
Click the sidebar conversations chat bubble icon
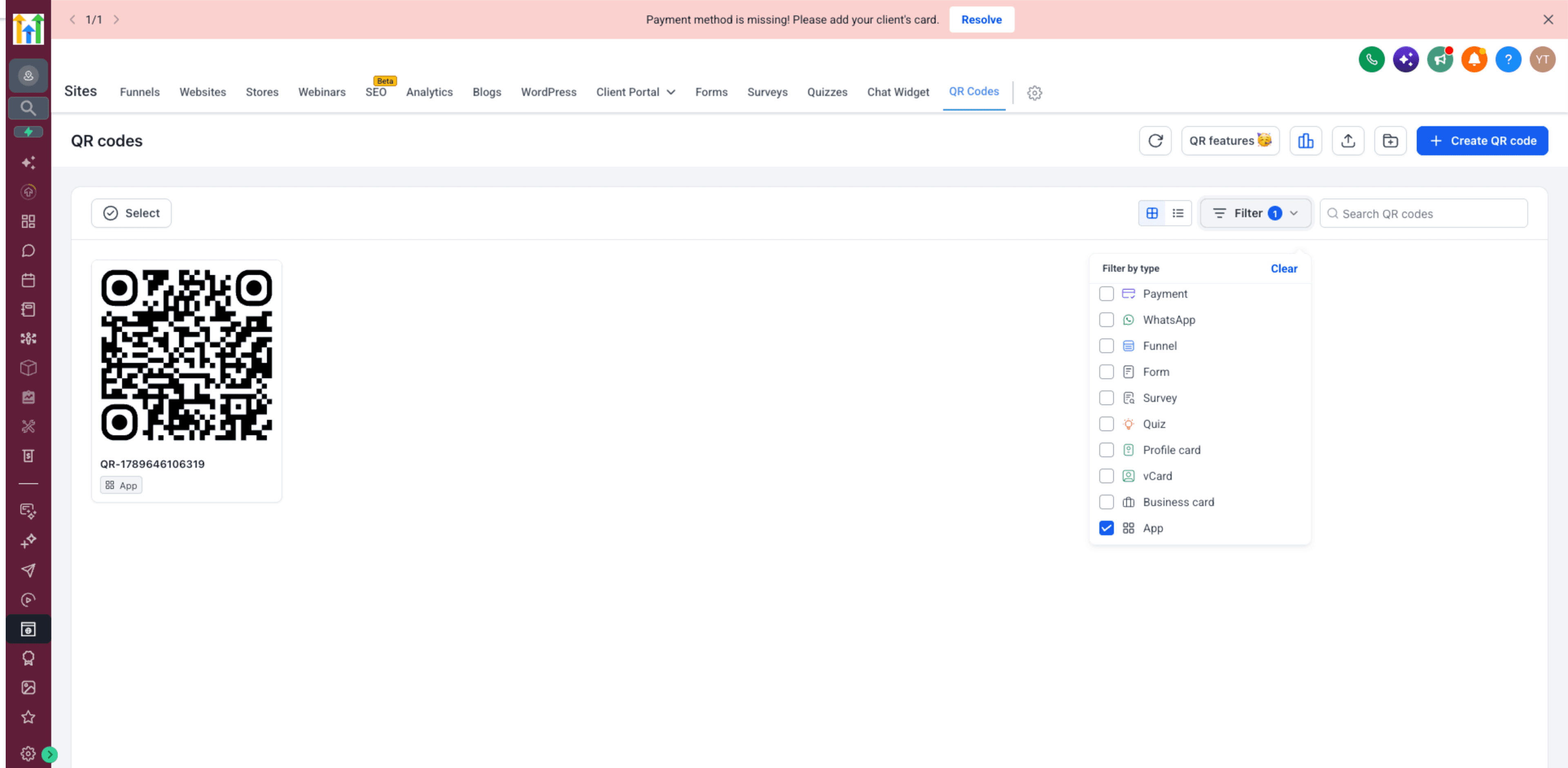pyautogui.click(x=28, y=251)
